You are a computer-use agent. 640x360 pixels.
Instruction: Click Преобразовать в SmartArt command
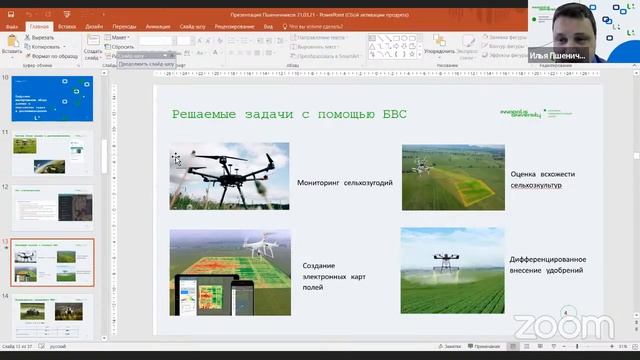point(326,56)
